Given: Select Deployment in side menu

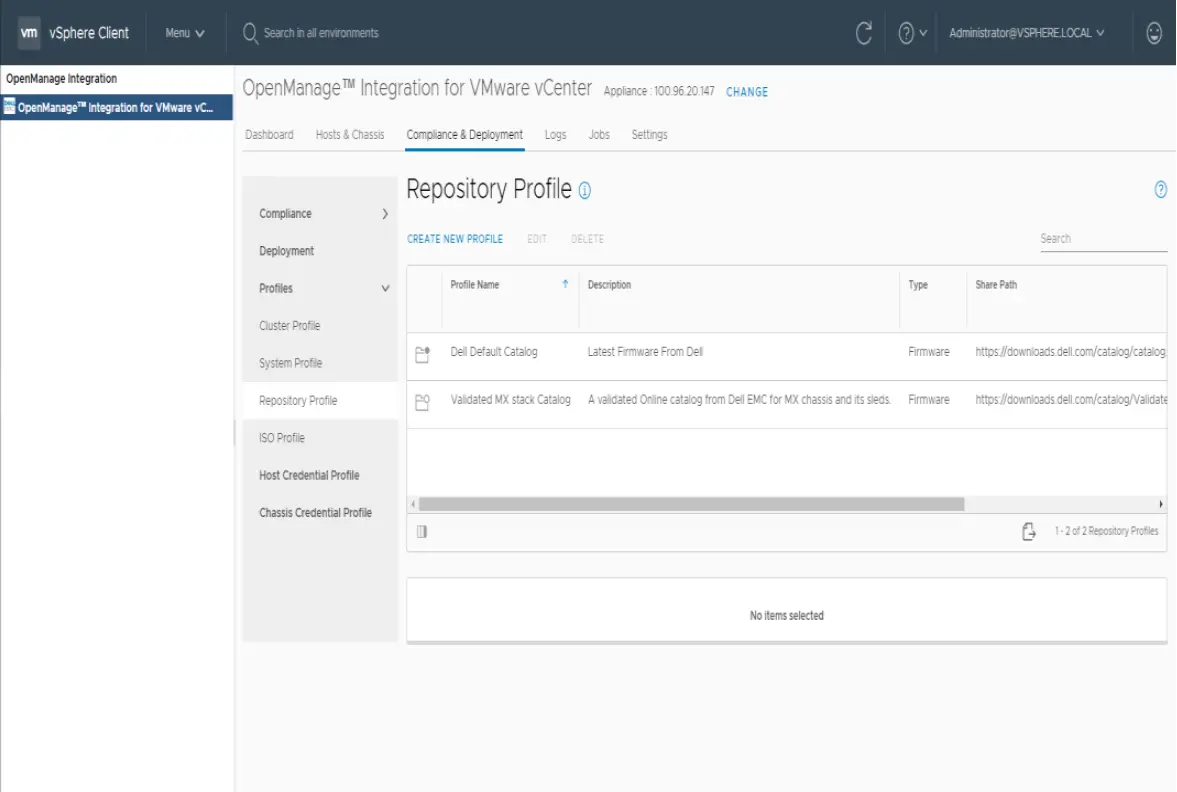Looking at the screenshot, I should click(x=287, y=251).
